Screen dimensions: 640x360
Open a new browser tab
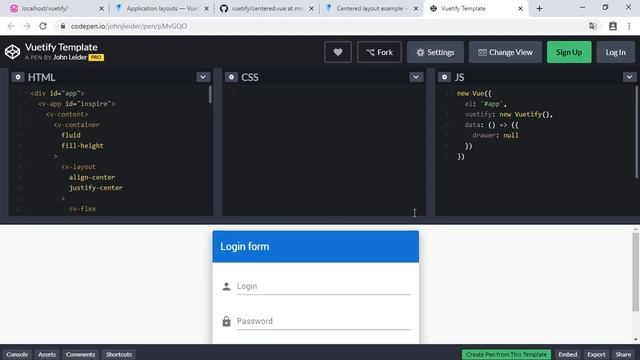pos(539,8)
